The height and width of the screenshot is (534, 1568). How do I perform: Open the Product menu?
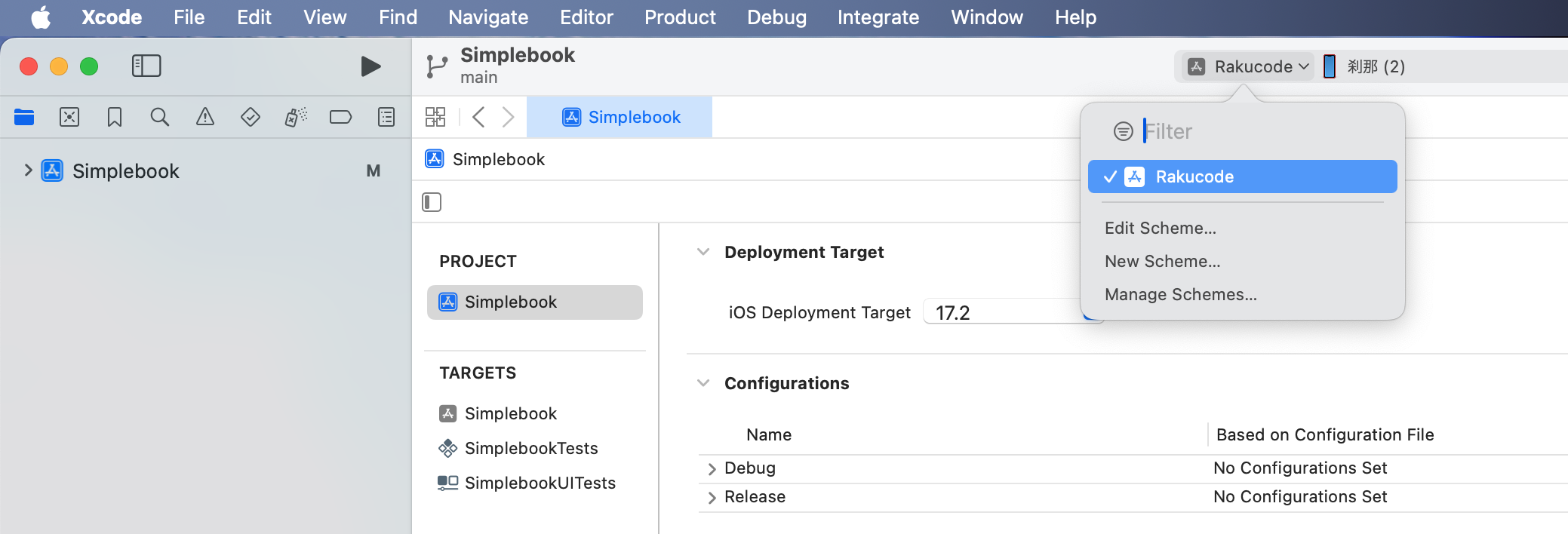[x=680, y=17]
